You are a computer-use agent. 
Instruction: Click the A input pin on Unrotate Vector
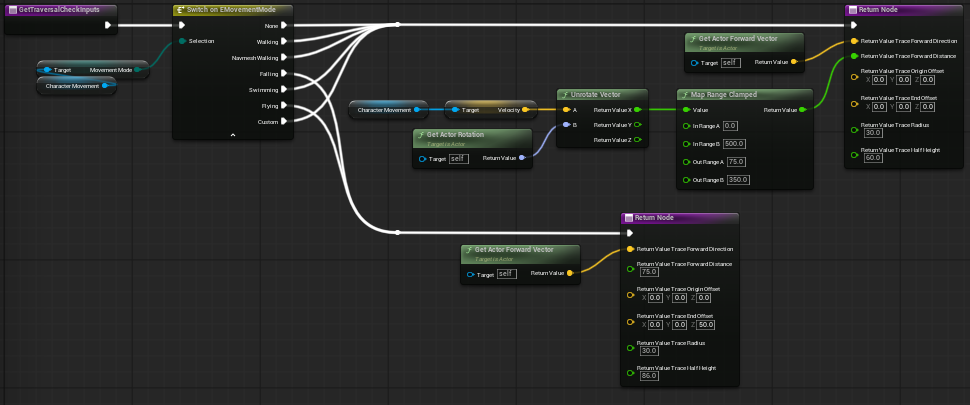pos(565,109)
